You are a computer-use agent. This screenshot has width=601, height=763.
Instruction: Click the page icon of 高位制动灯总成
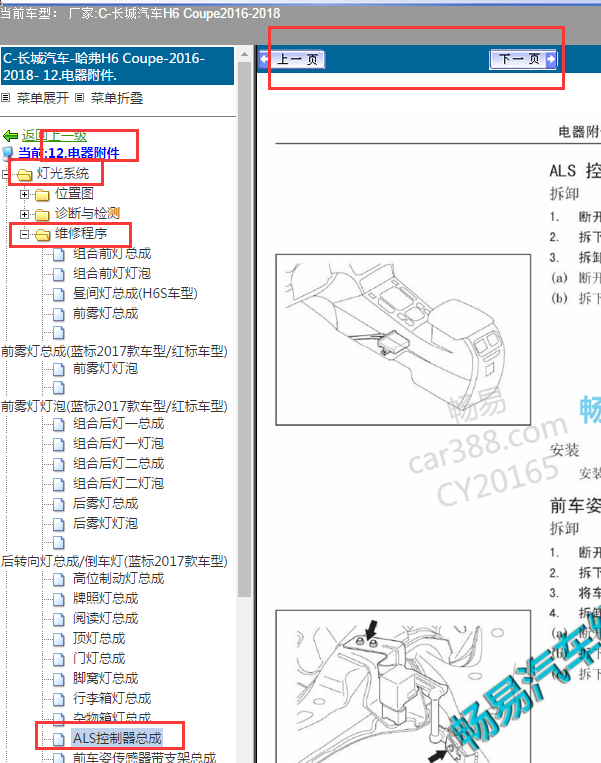58,579
